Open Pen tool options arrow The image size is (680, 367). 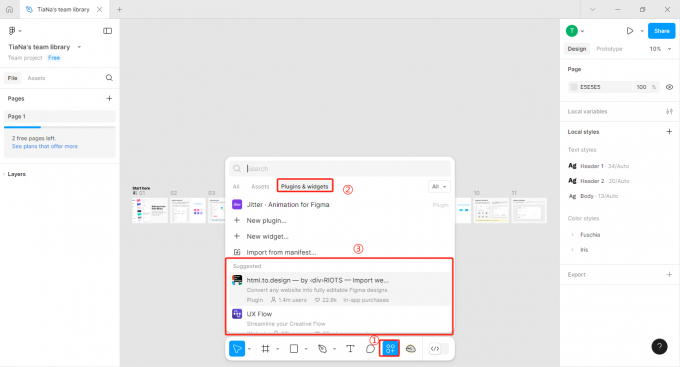pyautogui.click(x=334, y=349)
